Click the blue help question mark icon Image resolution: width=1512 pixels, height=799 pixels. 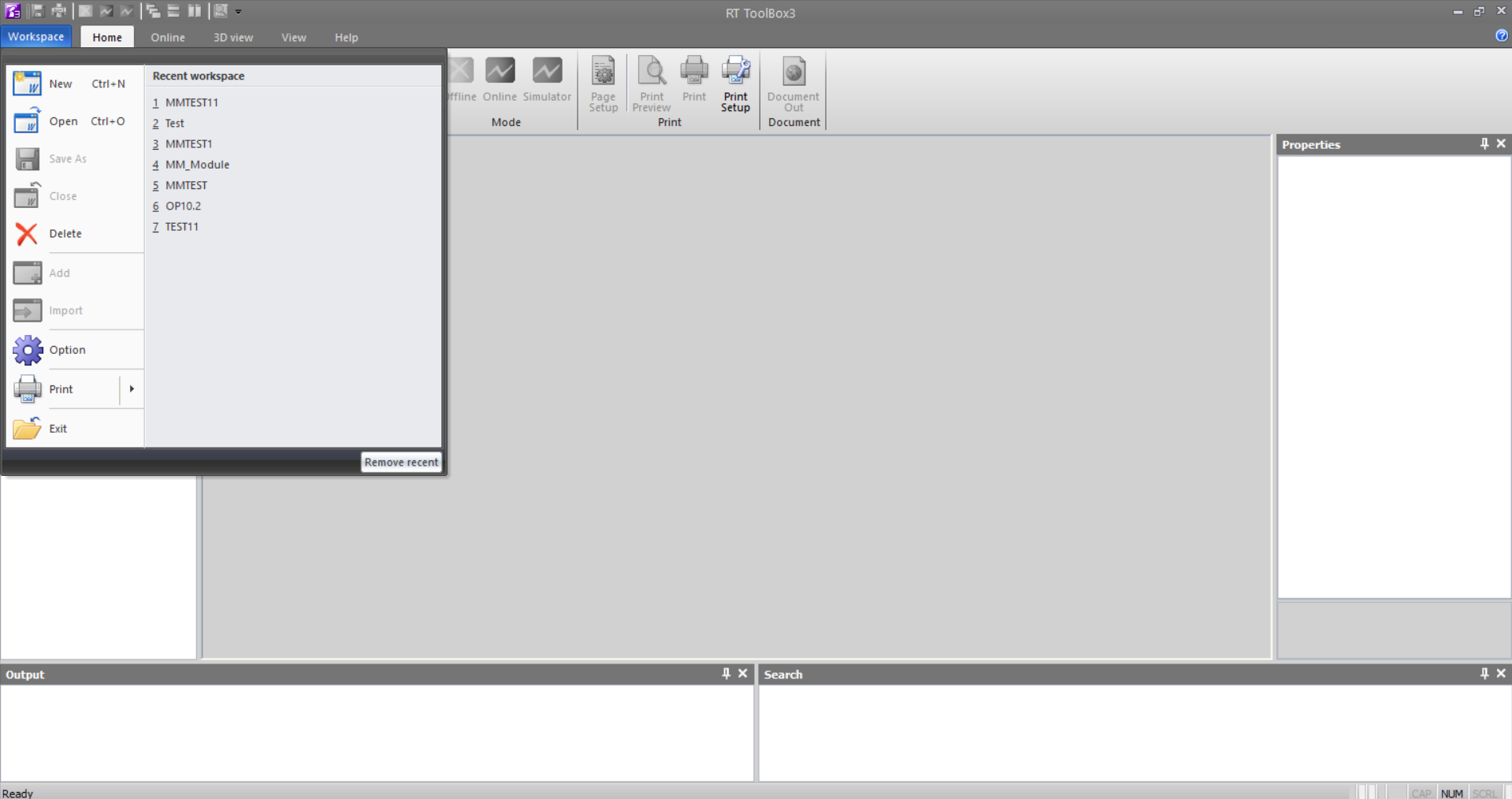[1502, 36]
